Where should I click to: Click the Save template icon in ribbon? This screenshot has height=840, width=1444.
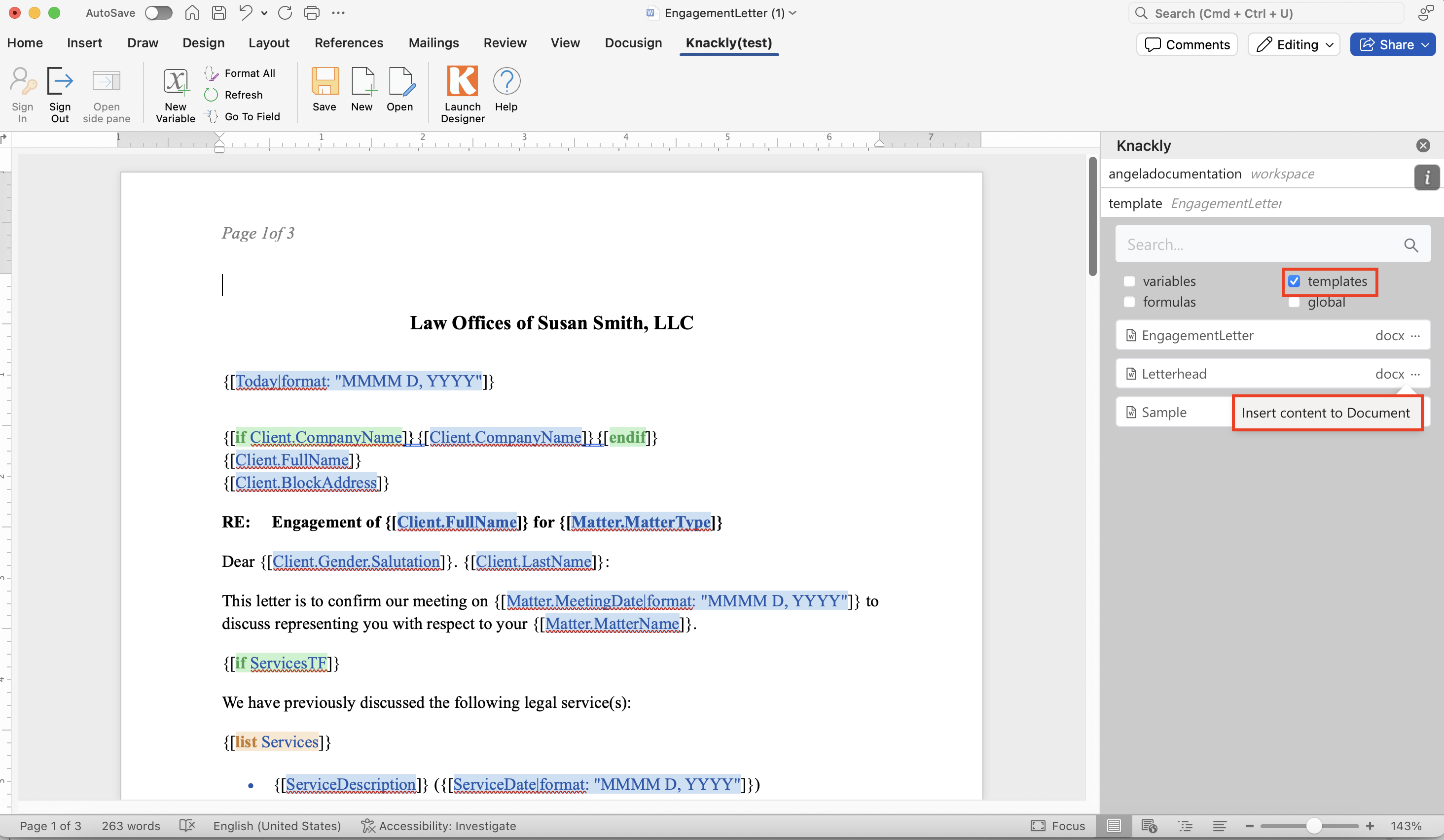pyautogui.click(x=325, y=81)
